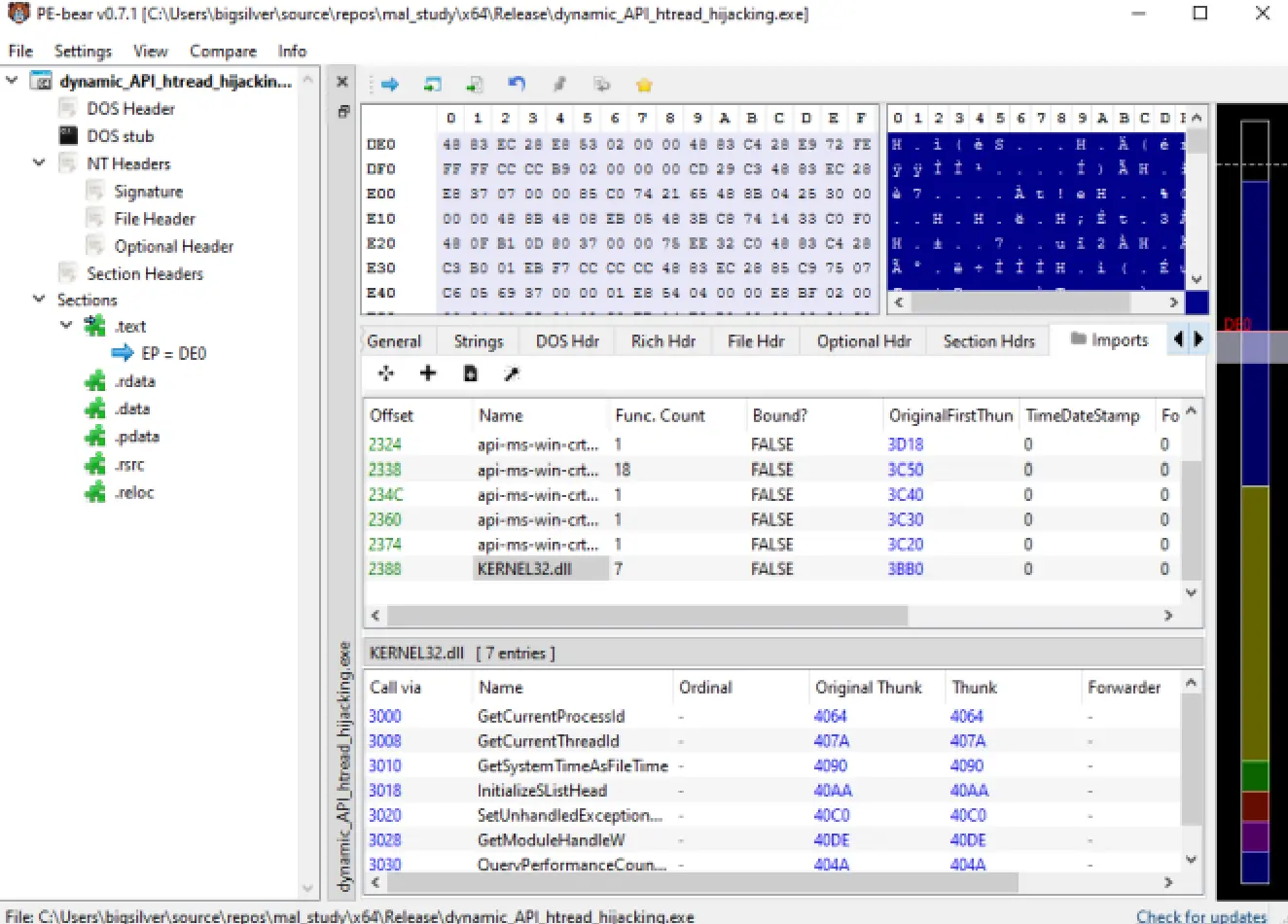The width and height of the screenshot is (1288, 924).
Task: Switch to the Section Hdrs tab
Action: coord(989,341)
